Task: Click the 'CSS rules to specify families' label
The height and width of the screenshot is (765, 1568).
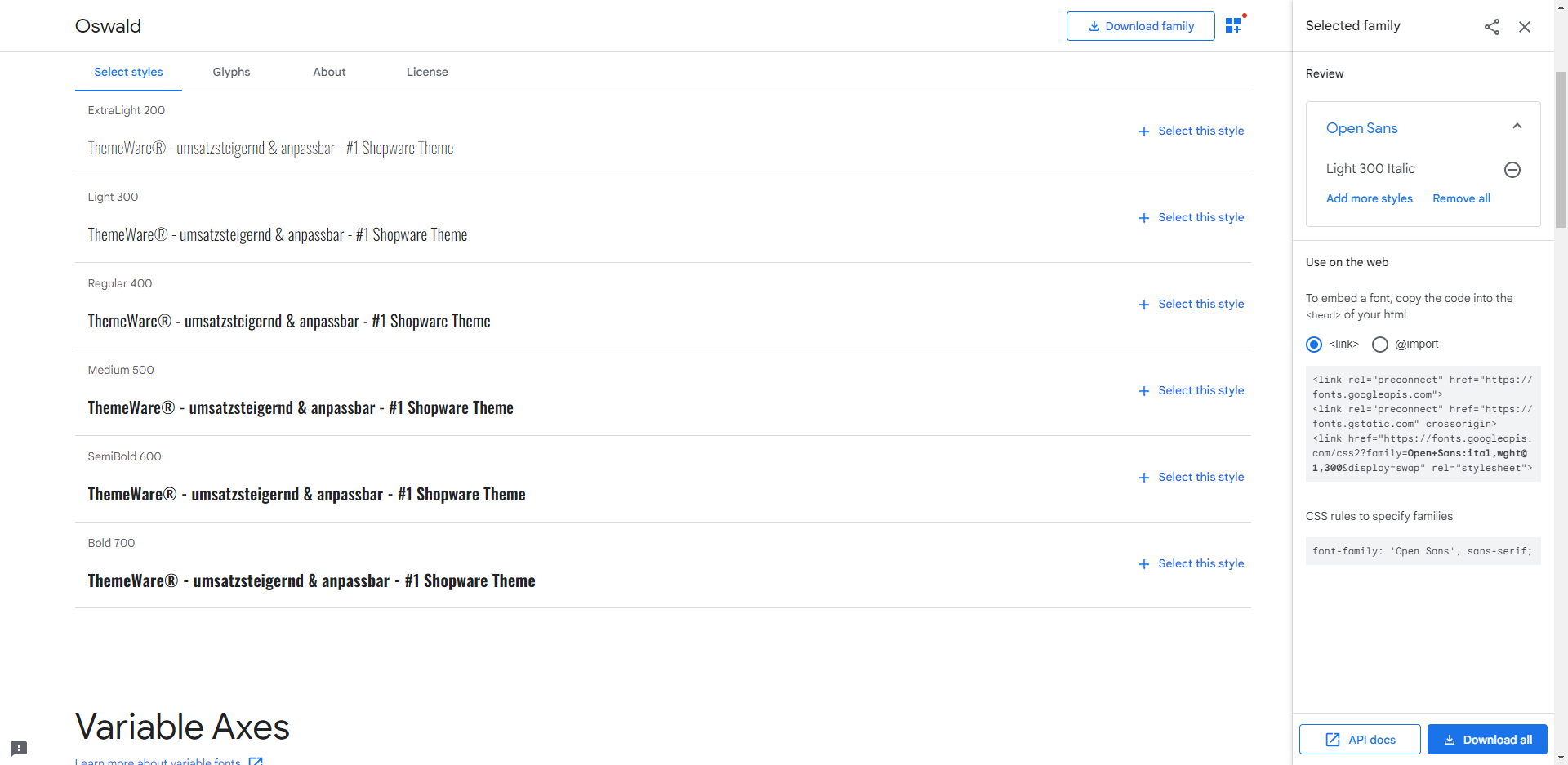Action: (1379, 516)
